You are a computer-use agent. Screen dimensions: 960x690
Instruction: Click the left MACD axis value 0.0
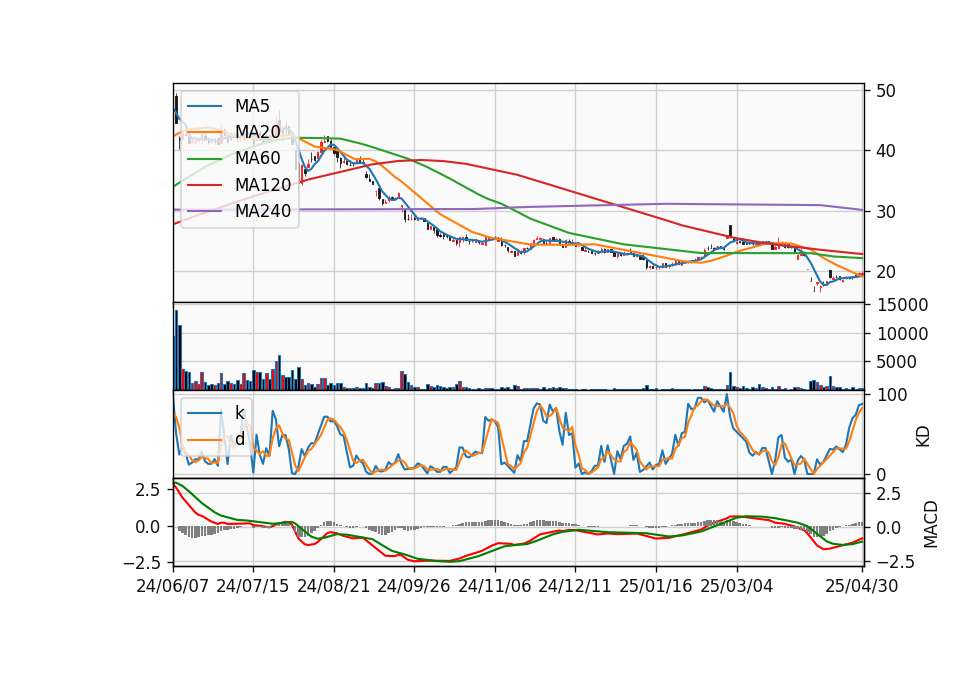(147, 527)
